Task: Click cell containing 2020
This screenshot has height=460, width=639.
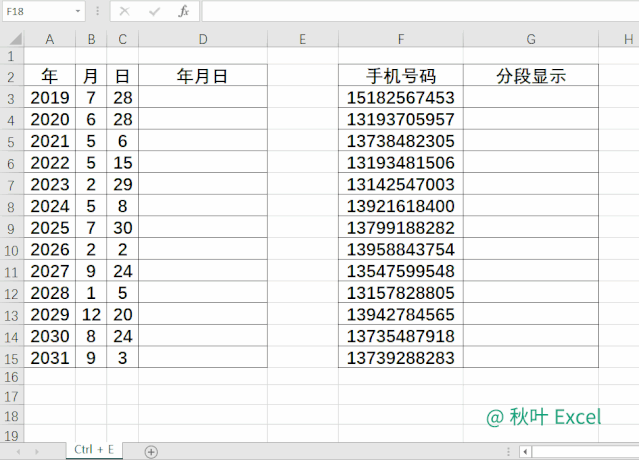Action: [50, 119]
